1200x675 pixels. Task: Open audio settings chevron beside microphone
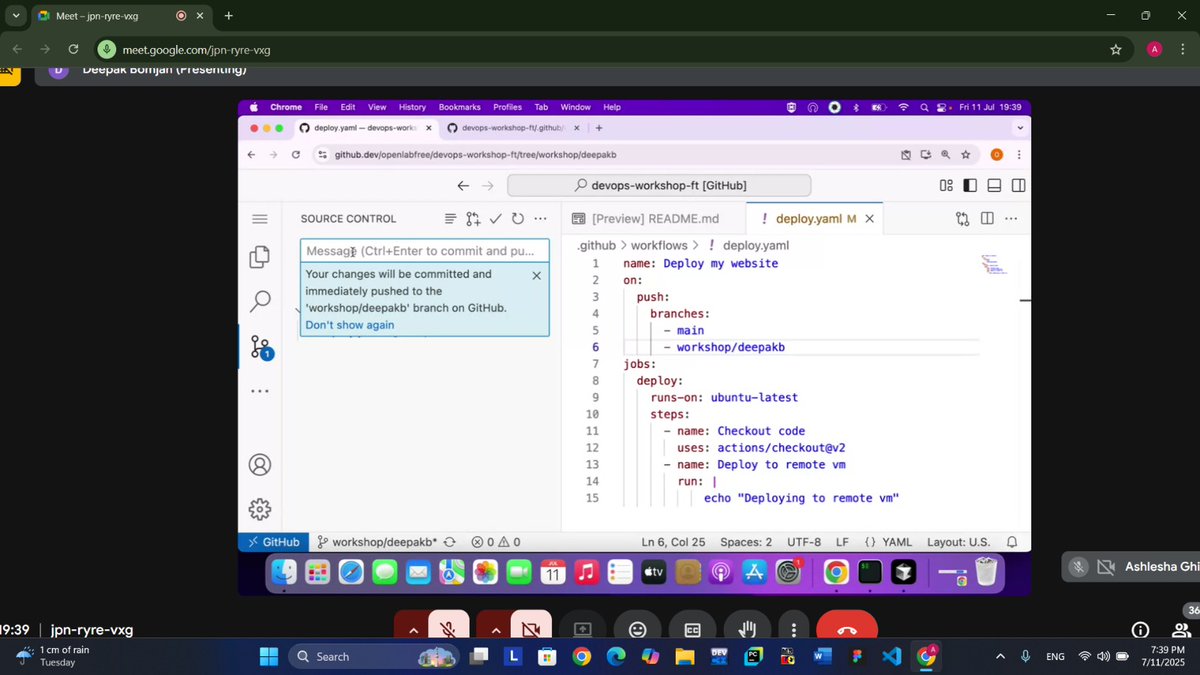click(412, 629)
